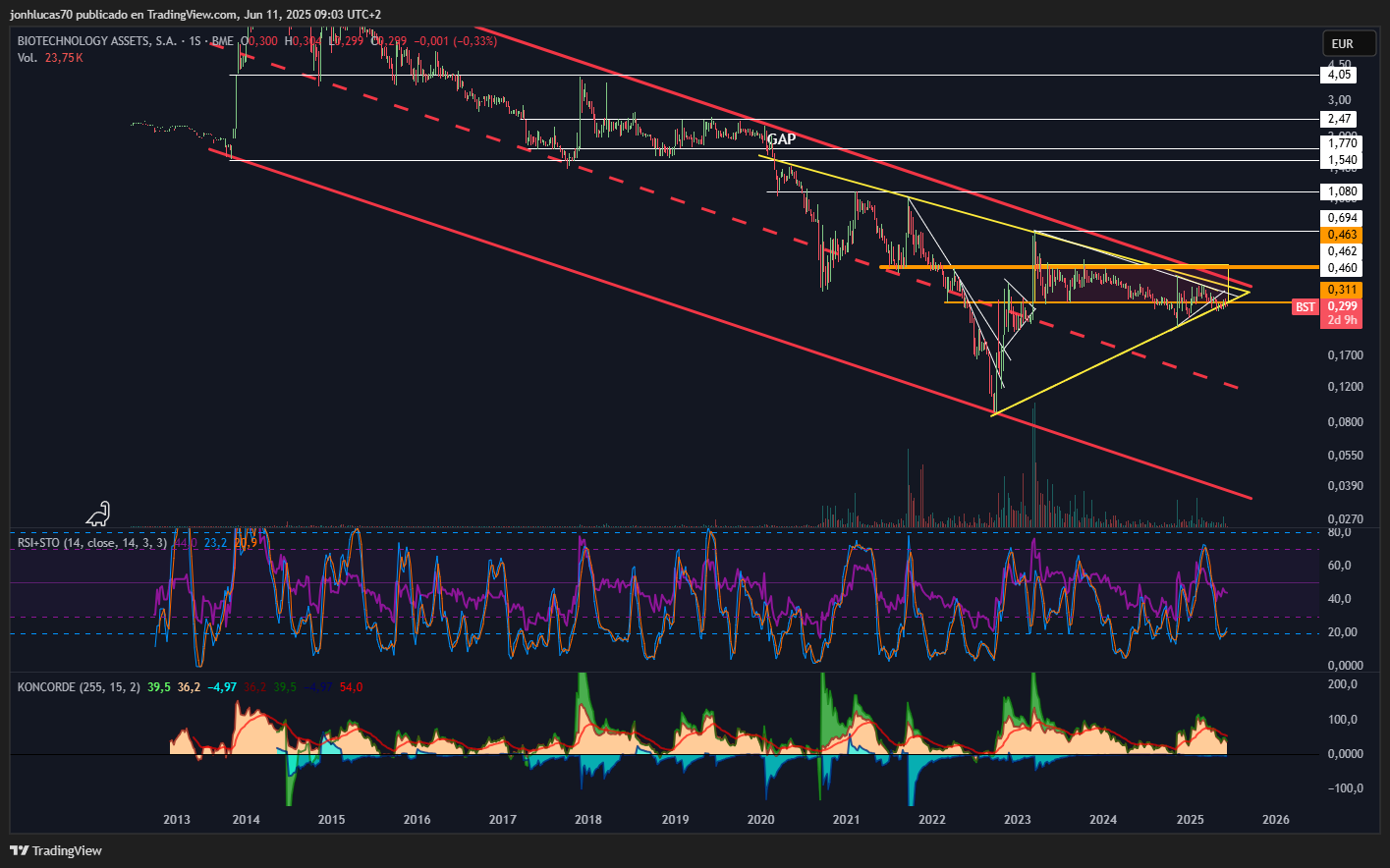Click the 0,694 price level label

click(x=1343, y=218)
